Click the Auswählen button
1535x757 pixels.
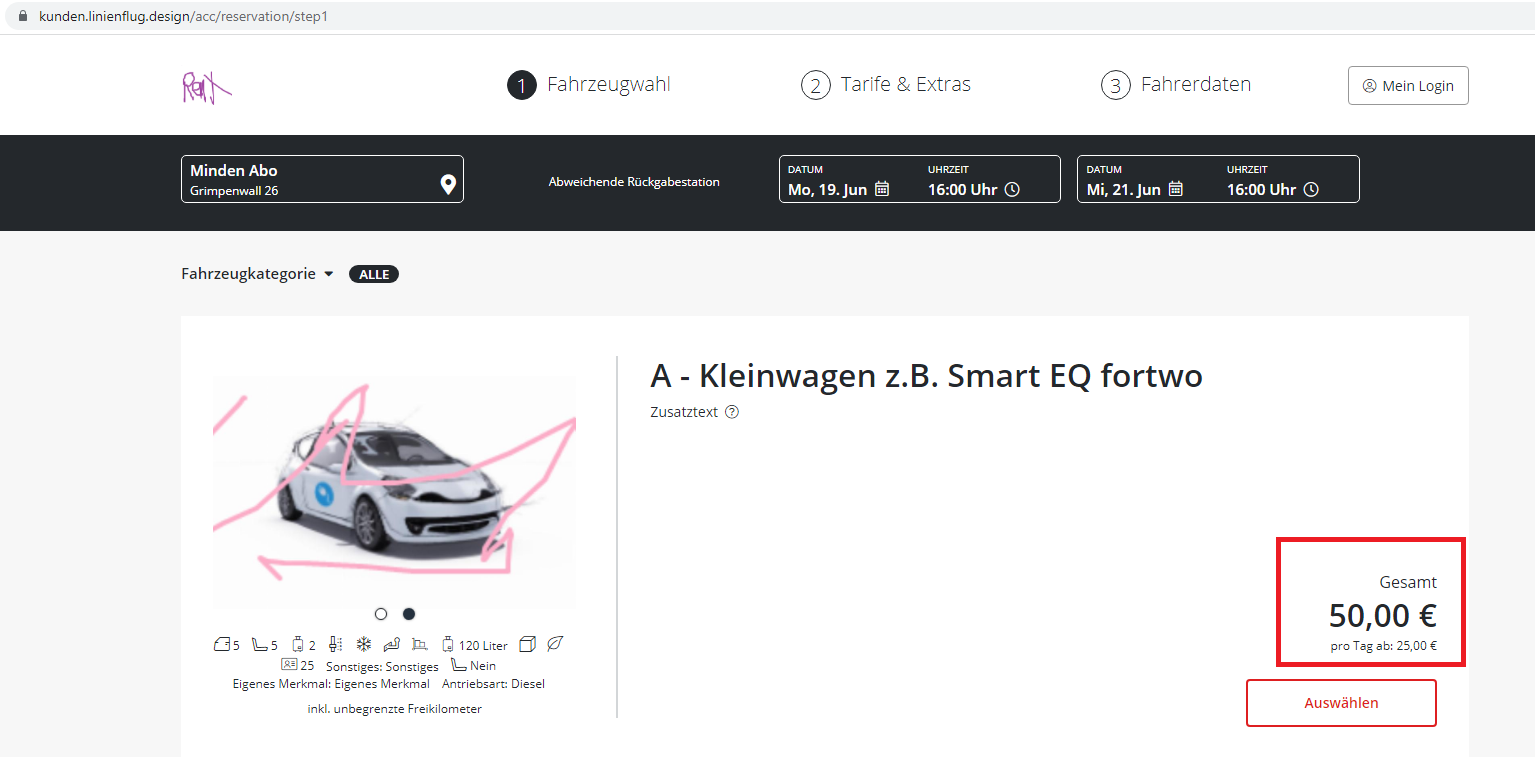tap(1340, 703)
